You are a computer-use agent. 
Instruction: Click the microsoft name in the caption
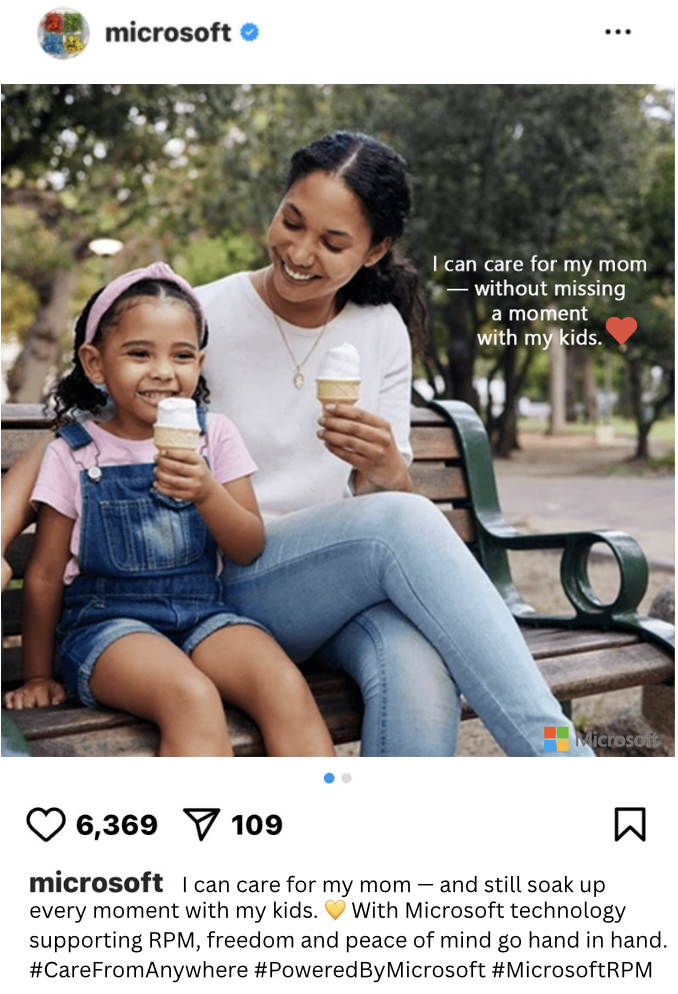click(96, 882)
